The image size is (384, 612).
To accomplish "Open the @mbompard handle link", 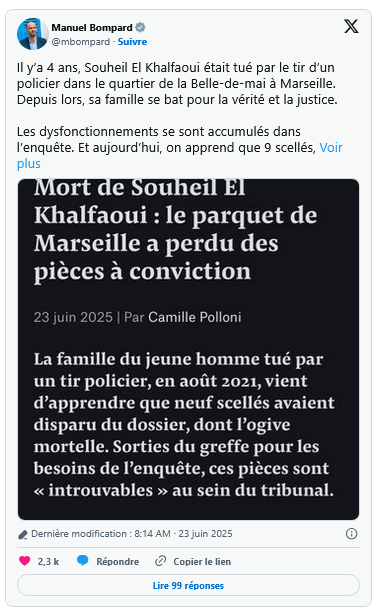I will [81, 42].
